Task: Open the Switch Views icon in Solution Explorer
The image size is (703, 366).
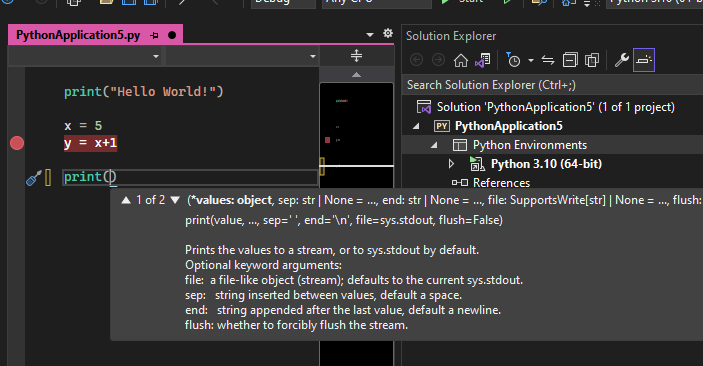Action: point(483,60)
